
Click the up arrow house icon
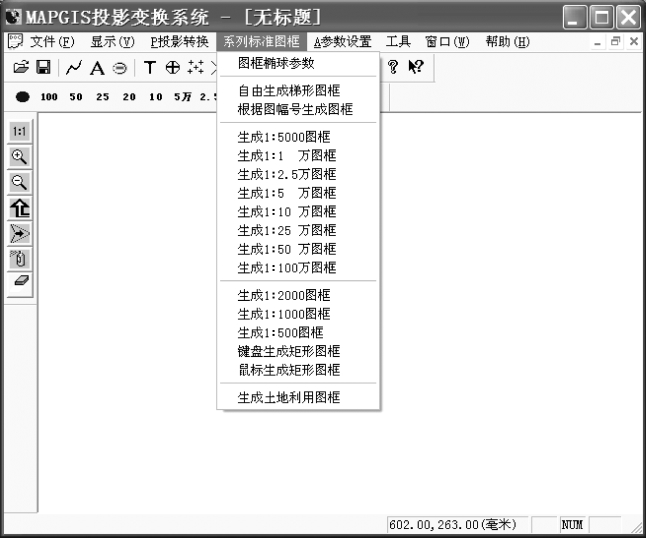tap(19, 208)
